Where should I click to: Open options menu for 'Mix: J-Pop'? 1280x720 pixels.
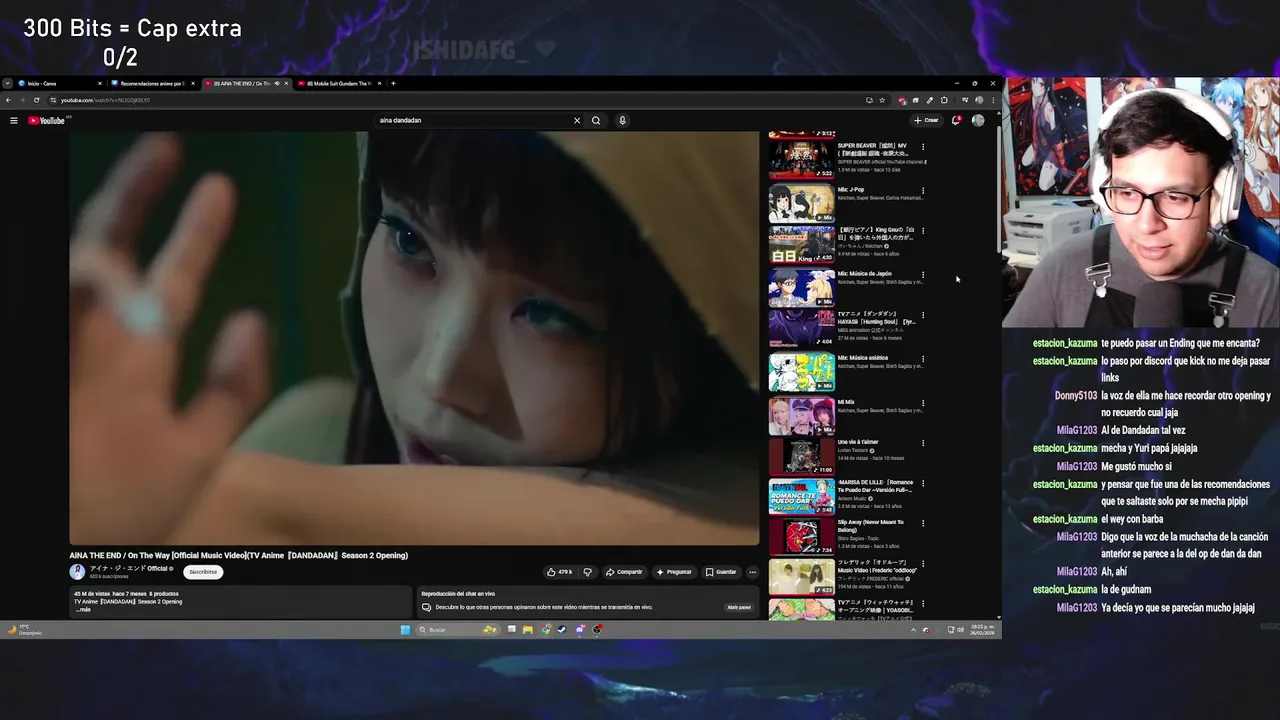923,190
